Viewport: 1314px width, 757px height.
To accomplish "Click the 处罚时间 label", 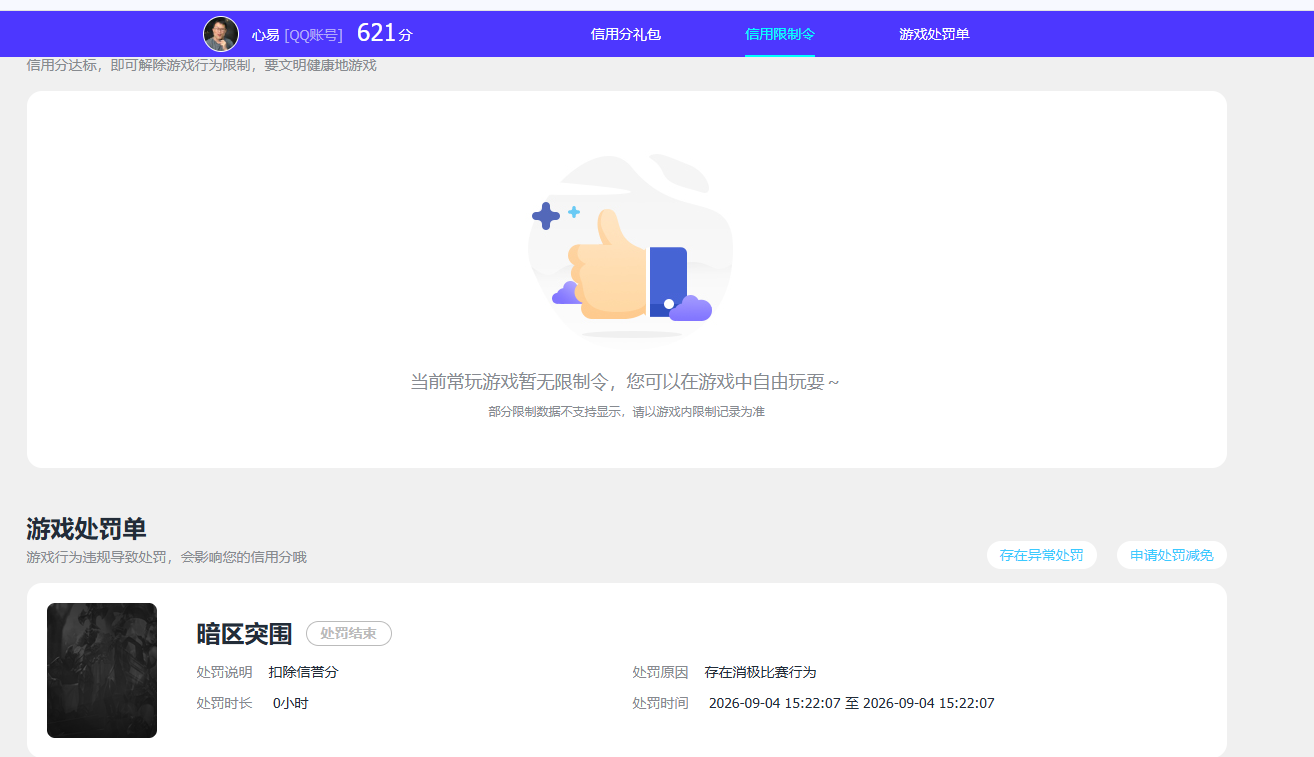I will (660, 703).
